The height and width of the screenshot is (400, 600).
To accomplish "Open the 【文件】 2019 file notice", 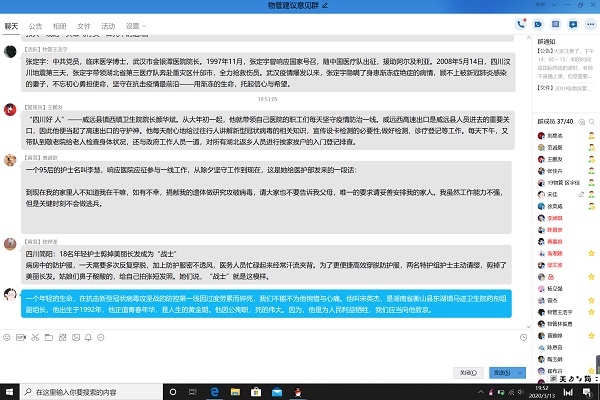I will pyautogui.click(x=564, y=88).
